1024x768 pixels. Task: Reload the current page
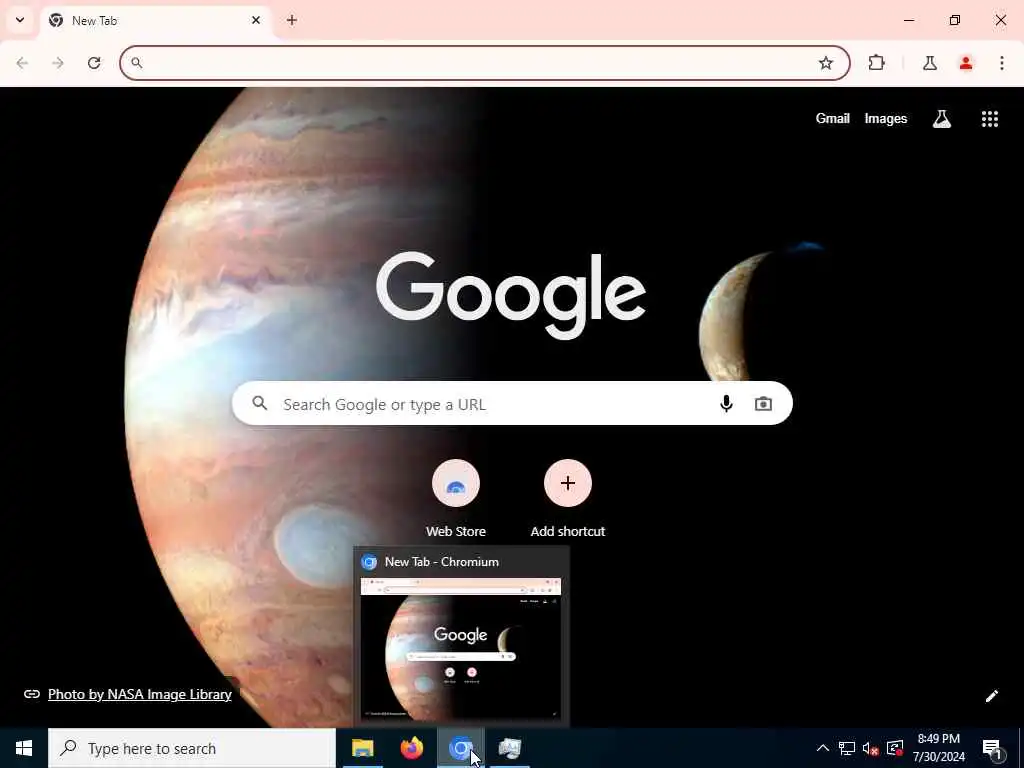pos(94,63)
